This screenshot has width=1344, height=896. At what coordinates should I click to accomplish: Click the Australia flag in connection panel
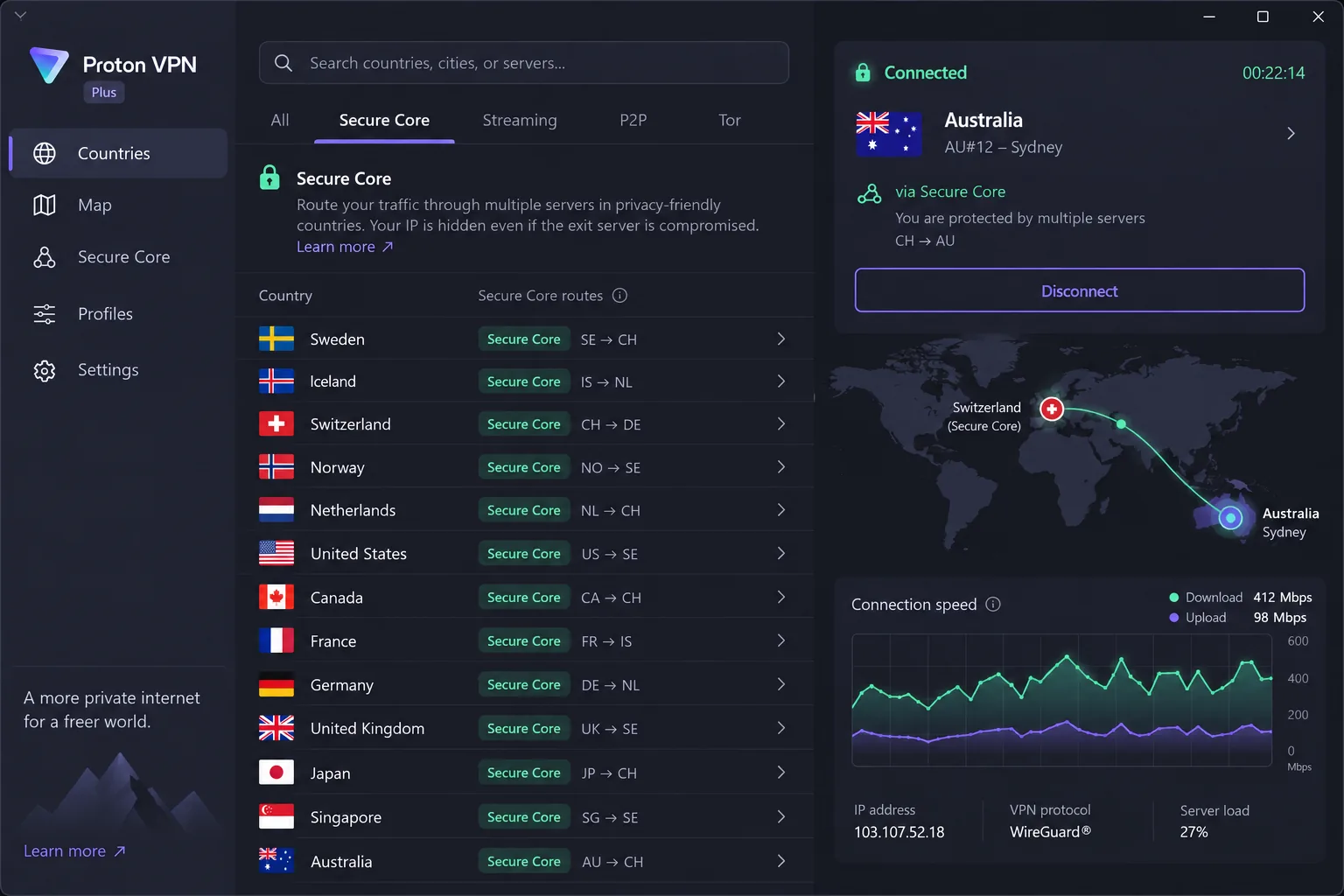(x=888, y=134)
